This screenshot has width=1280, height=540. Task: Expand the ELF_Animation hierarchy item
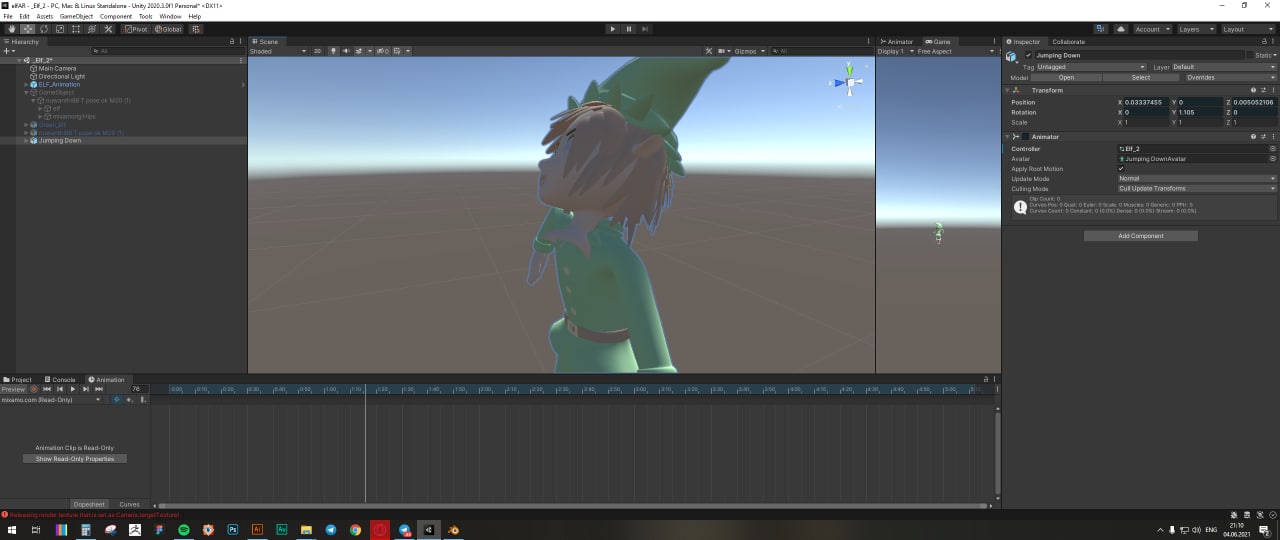(26, 85)
